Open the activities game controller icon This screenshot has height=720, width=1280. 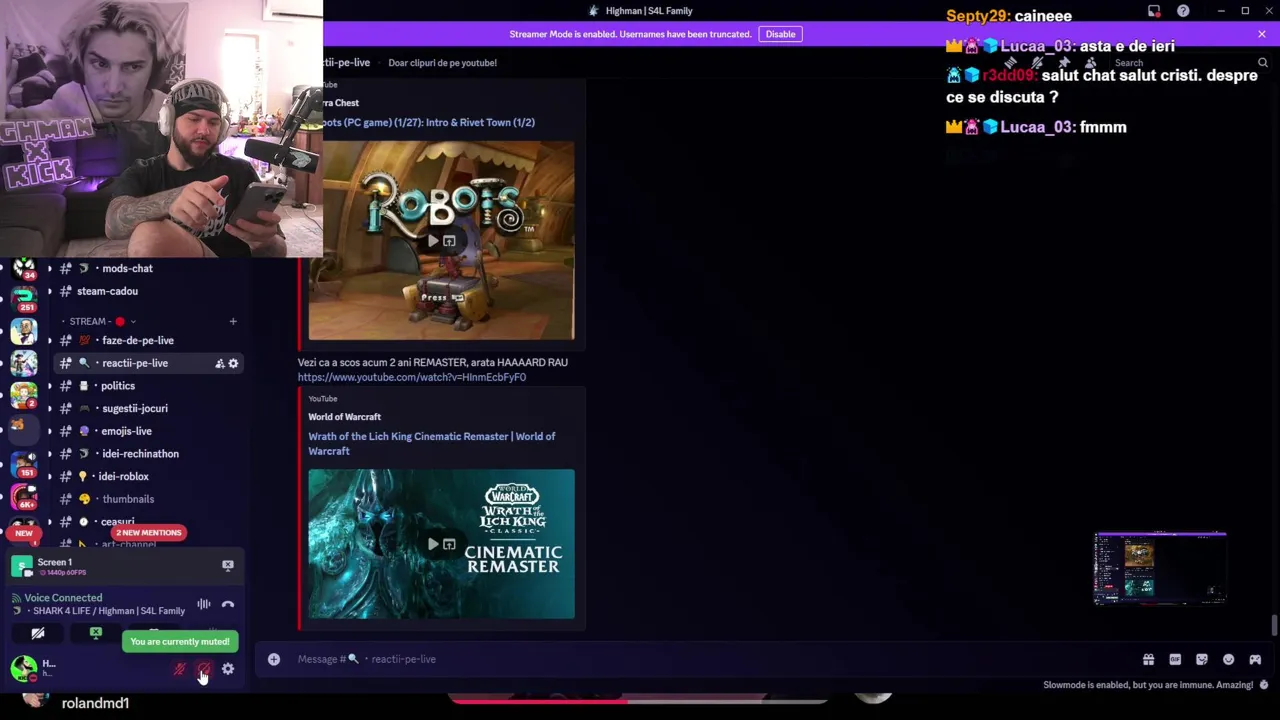pos(1255,660)
